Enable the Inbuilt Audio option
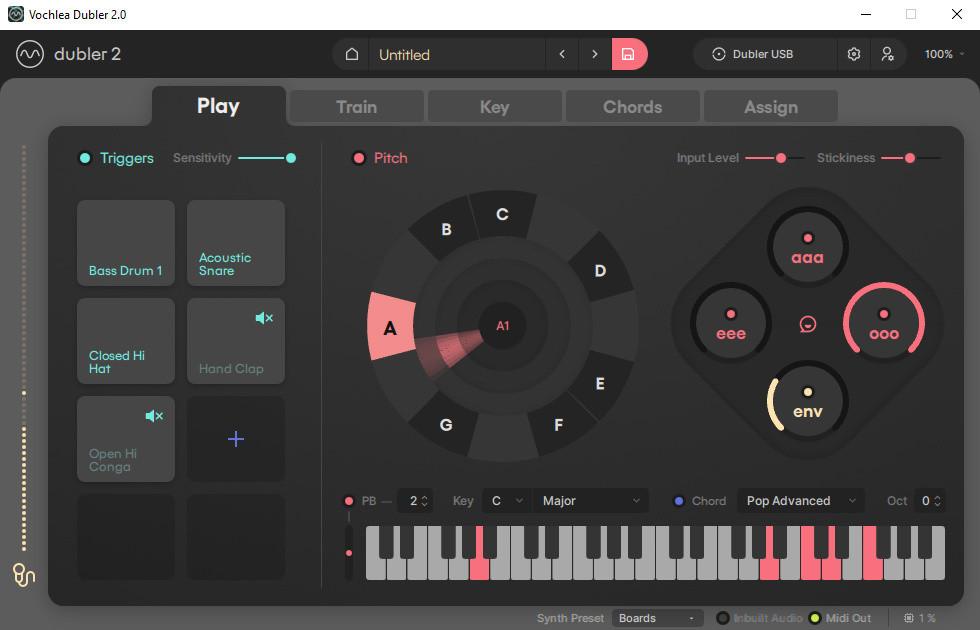Image resolution: width=980 pixels, height=630 pixels. click(724, 618)
